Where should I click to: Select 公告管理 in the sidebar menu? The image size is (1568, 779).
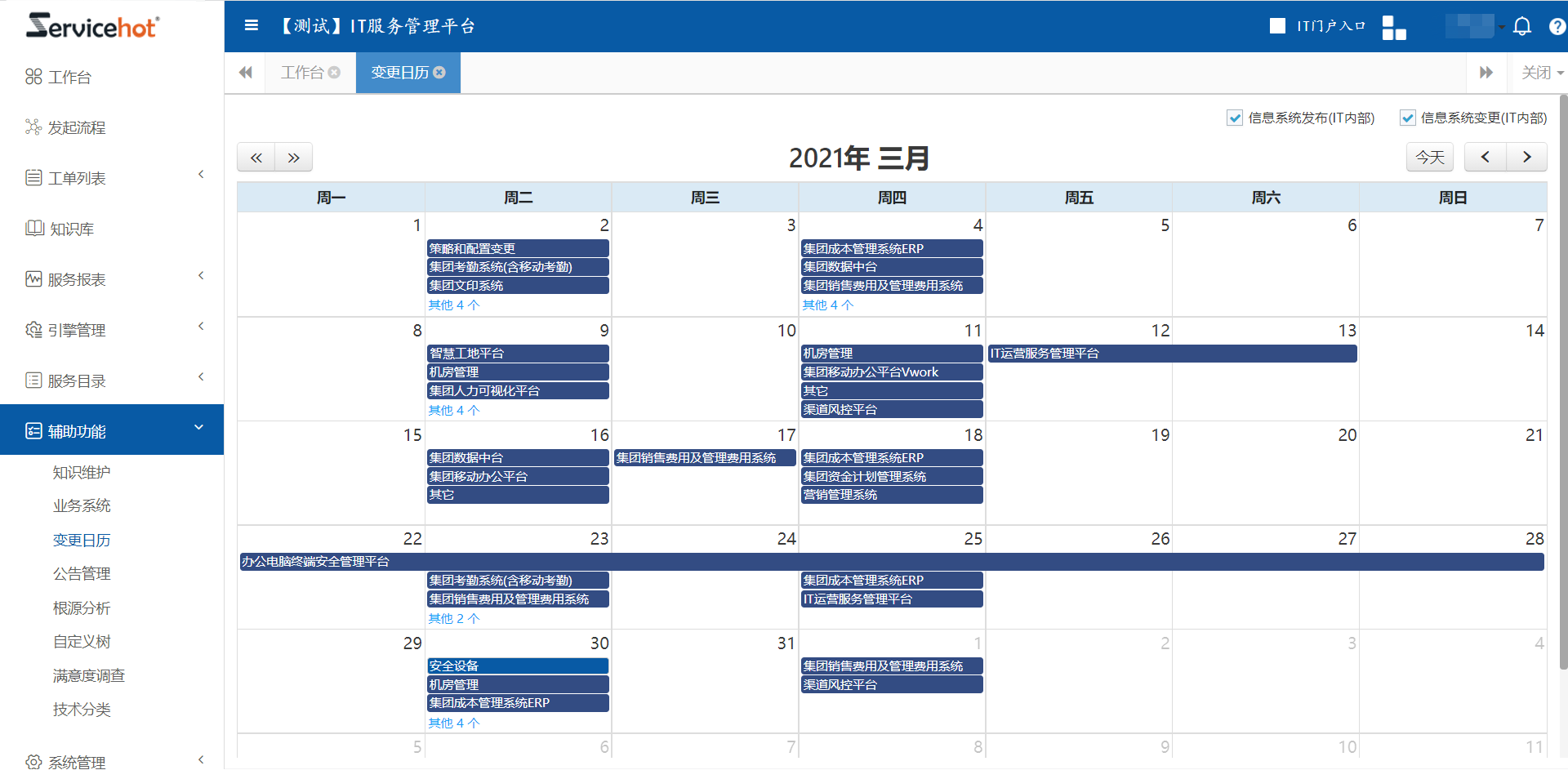(82, 573)
